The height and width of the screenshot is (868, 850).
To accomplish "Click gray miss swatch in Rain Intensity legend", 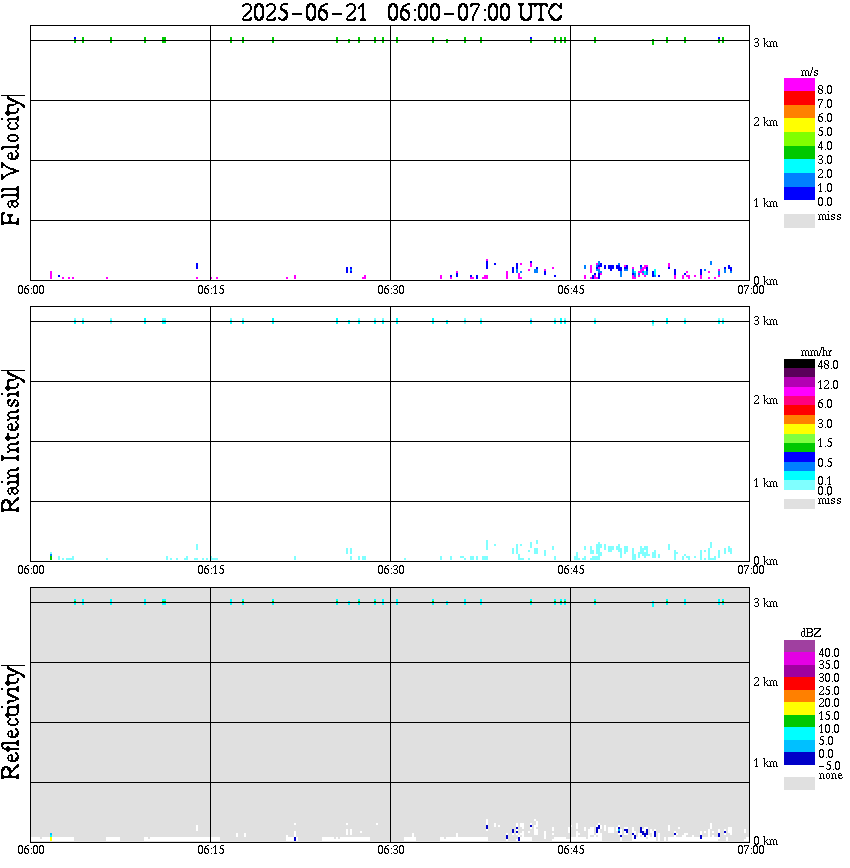I will [x=799, y=504].
